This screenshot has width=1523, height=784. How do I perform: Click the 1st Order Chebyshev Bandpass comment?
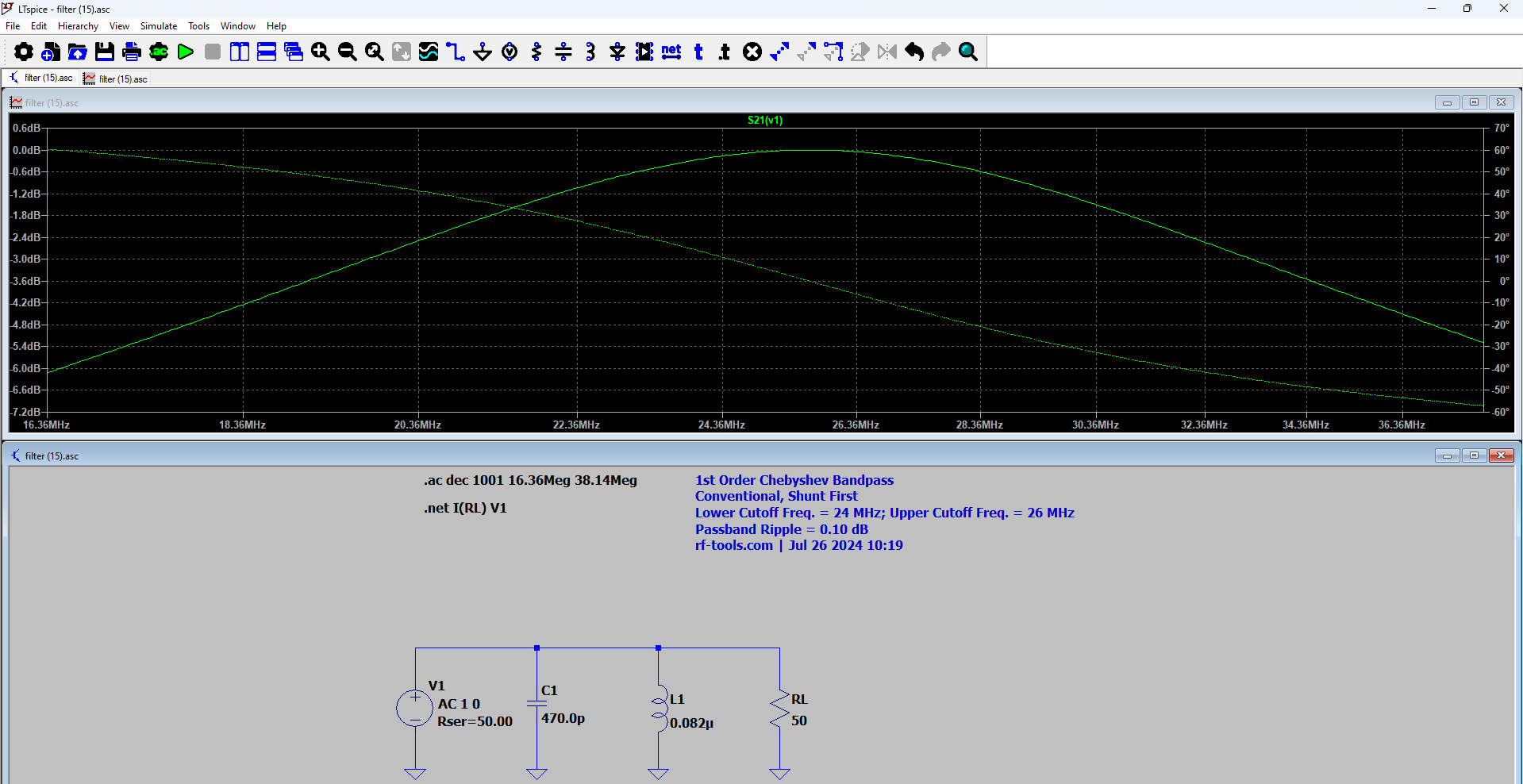point(794,480)
